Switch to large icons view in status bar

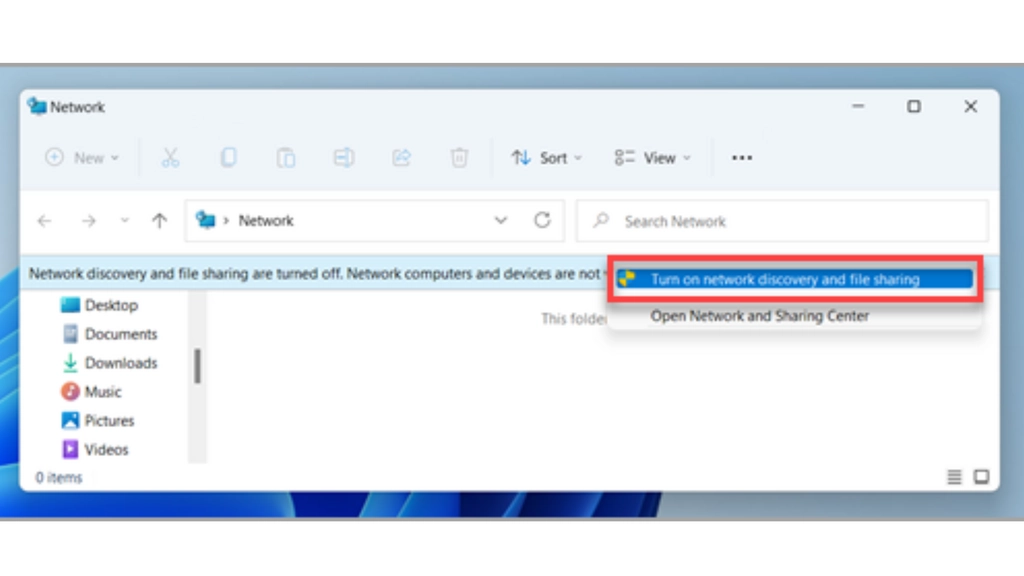[981, 477]
